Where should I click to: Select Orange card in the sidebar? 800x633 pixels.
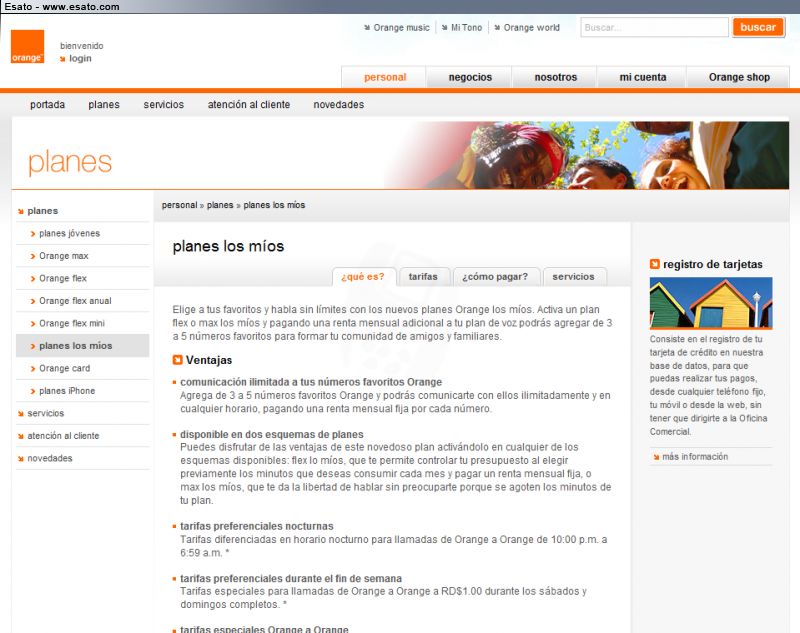coord(83,368)
